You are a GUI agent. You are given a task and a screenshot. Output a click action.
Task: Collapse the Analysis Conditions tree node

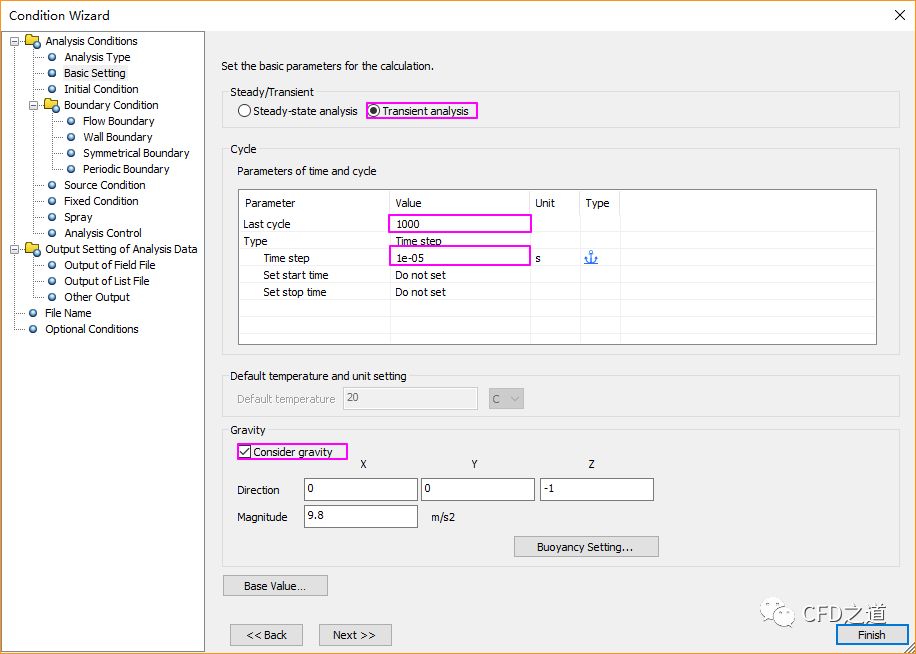point(15,41)
